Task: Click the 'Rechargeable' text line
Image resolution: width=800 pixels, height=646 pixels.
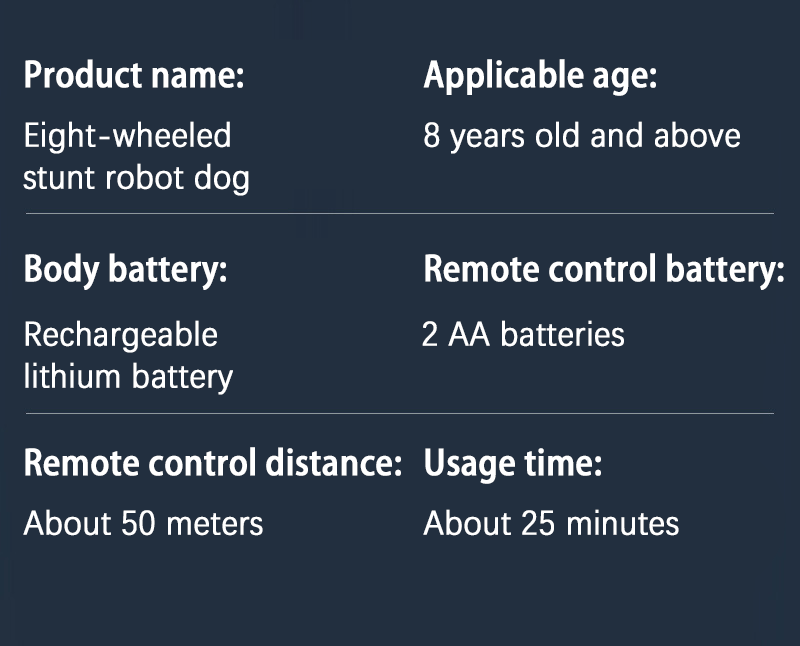Action: click(121, 336)
